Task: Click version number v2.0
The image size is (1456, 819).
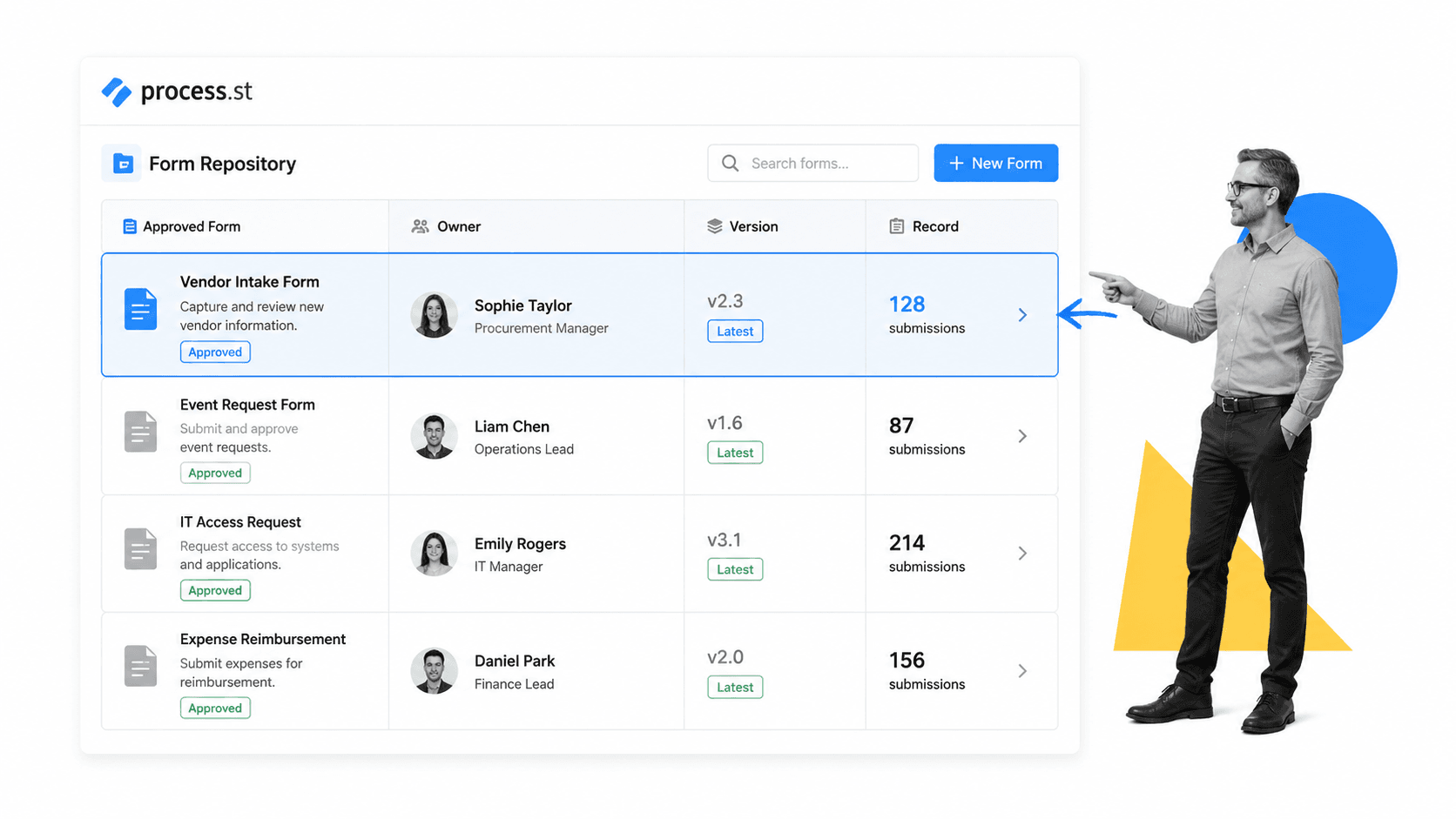Action: pos(725,657)
